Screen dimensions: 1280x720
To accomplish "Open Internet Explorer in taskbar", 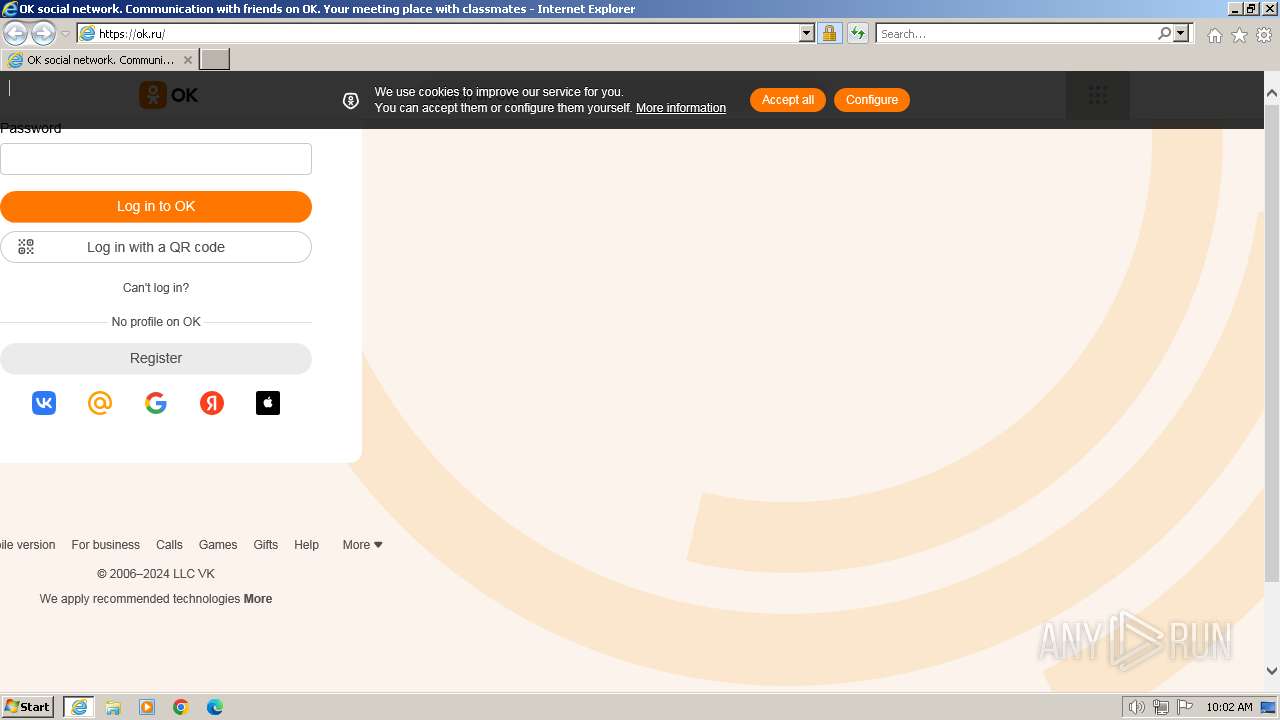I will (79, 707).
